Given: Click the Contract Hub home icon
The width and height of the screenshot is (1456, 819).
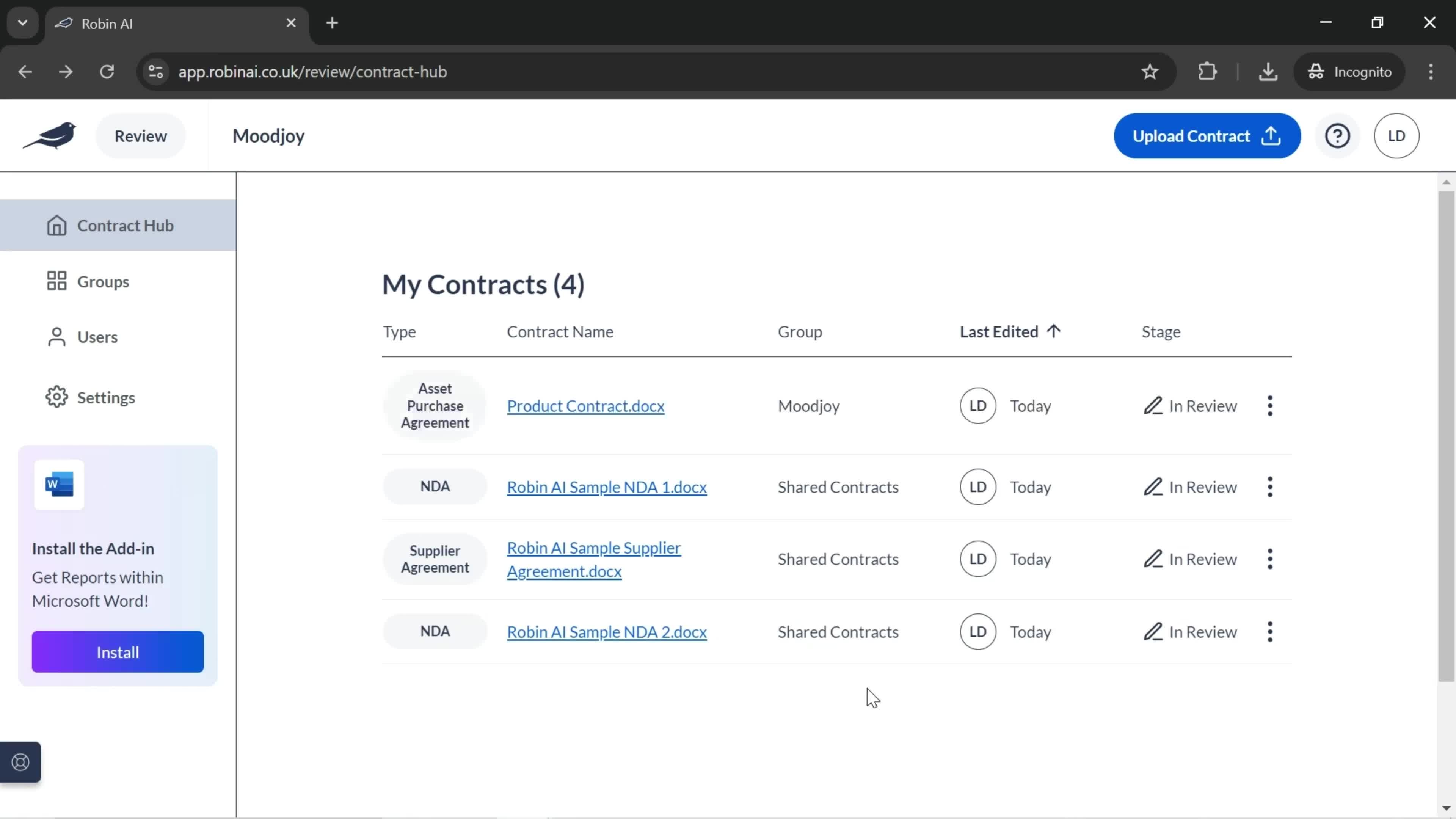Looking at the screenshot, I should 56,224.
